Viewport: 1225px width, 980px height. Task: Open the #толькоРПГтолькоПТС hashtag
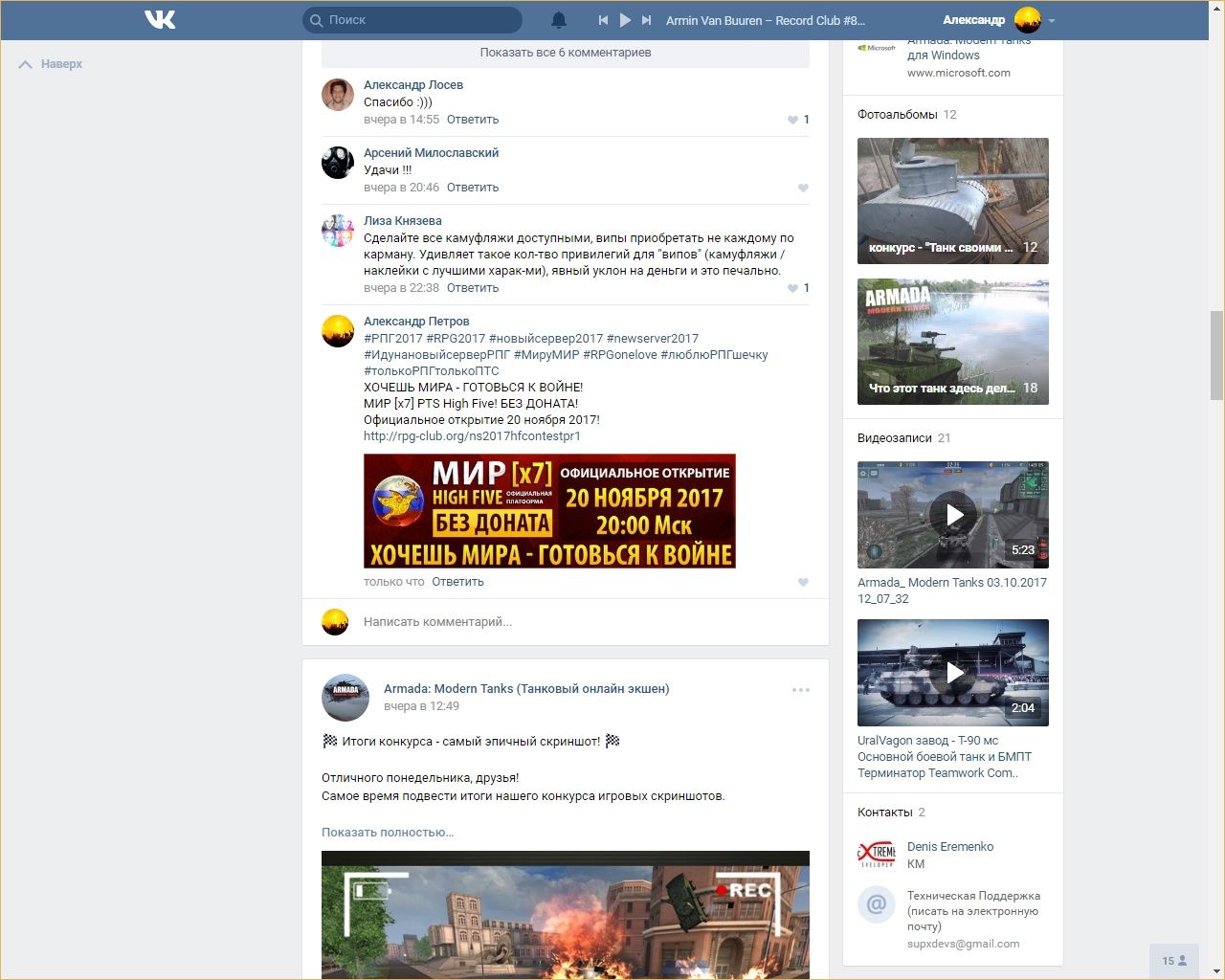(x=432, y=371)
